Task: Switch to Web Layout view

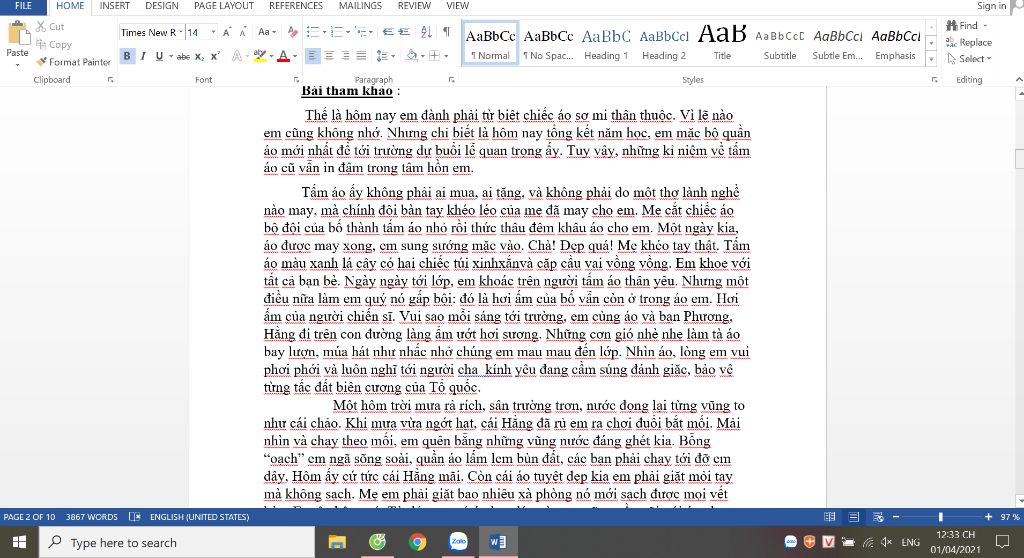Action: point(878,517)
